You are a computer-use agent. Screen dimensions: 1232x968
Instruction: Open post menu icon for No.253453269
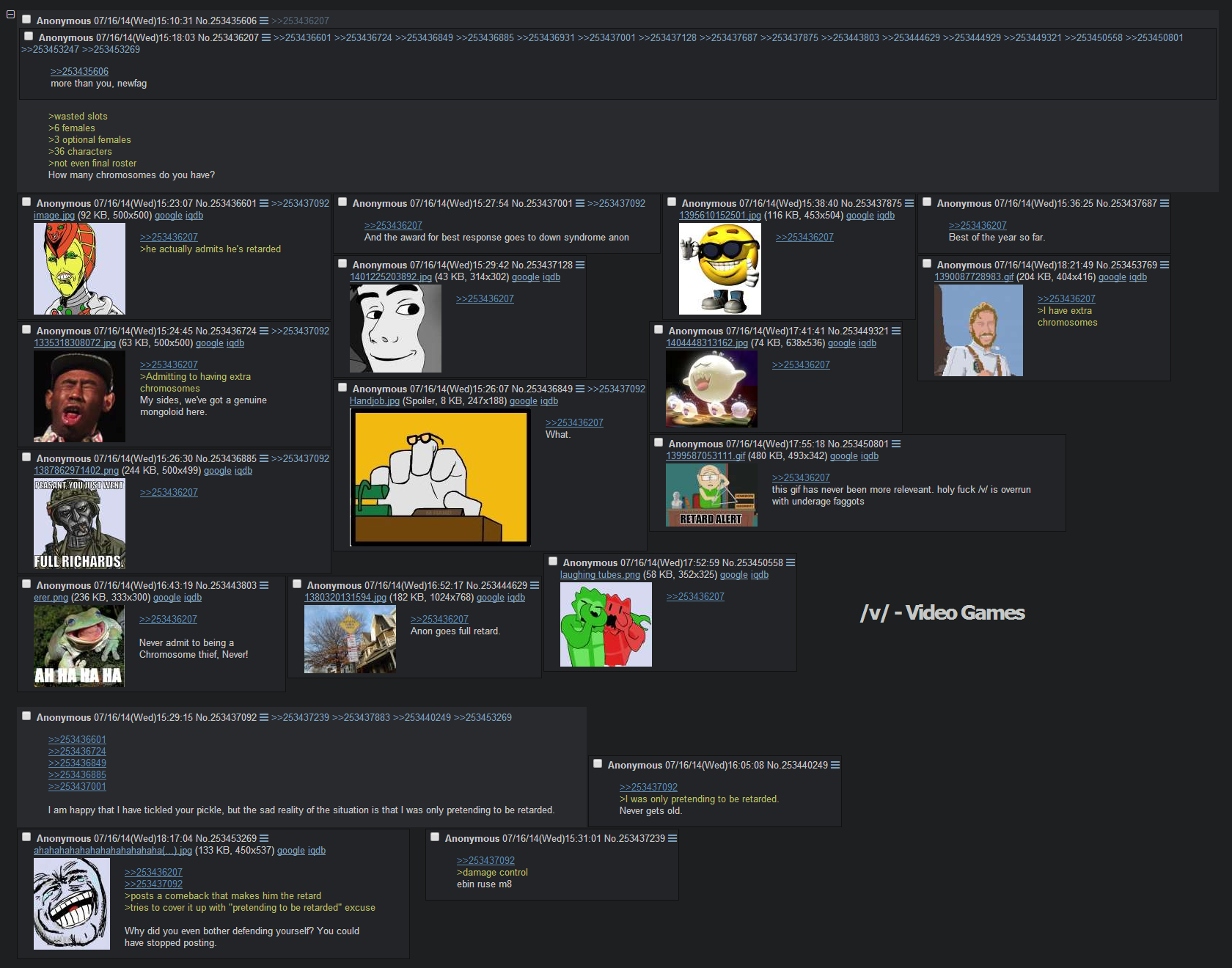[x=264, y=838]
